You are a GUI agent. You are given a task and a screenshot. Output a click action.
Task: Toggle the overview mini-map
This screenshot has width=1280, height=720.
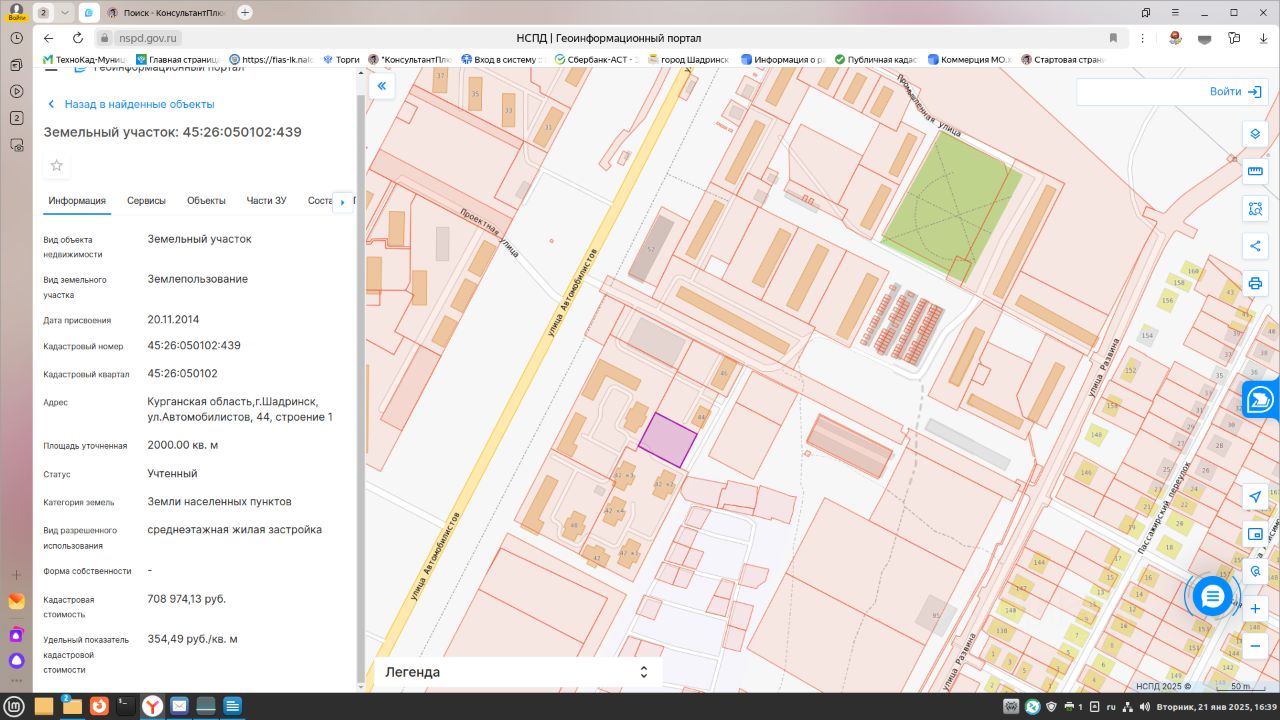click(1255, 534)
